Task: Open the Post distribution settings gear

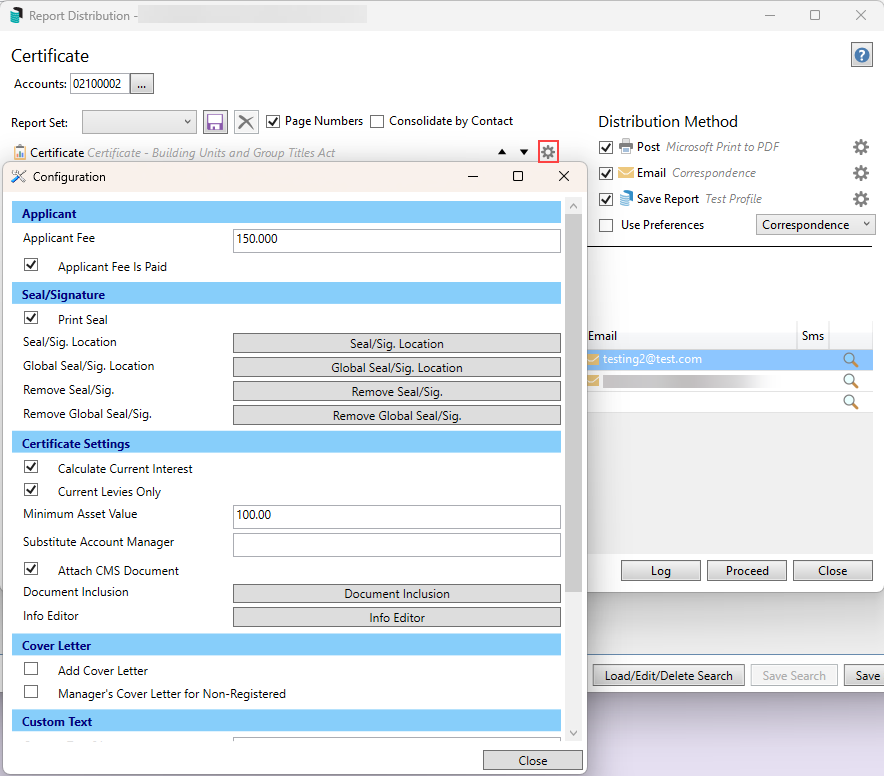Action: (x=860, y=147)
